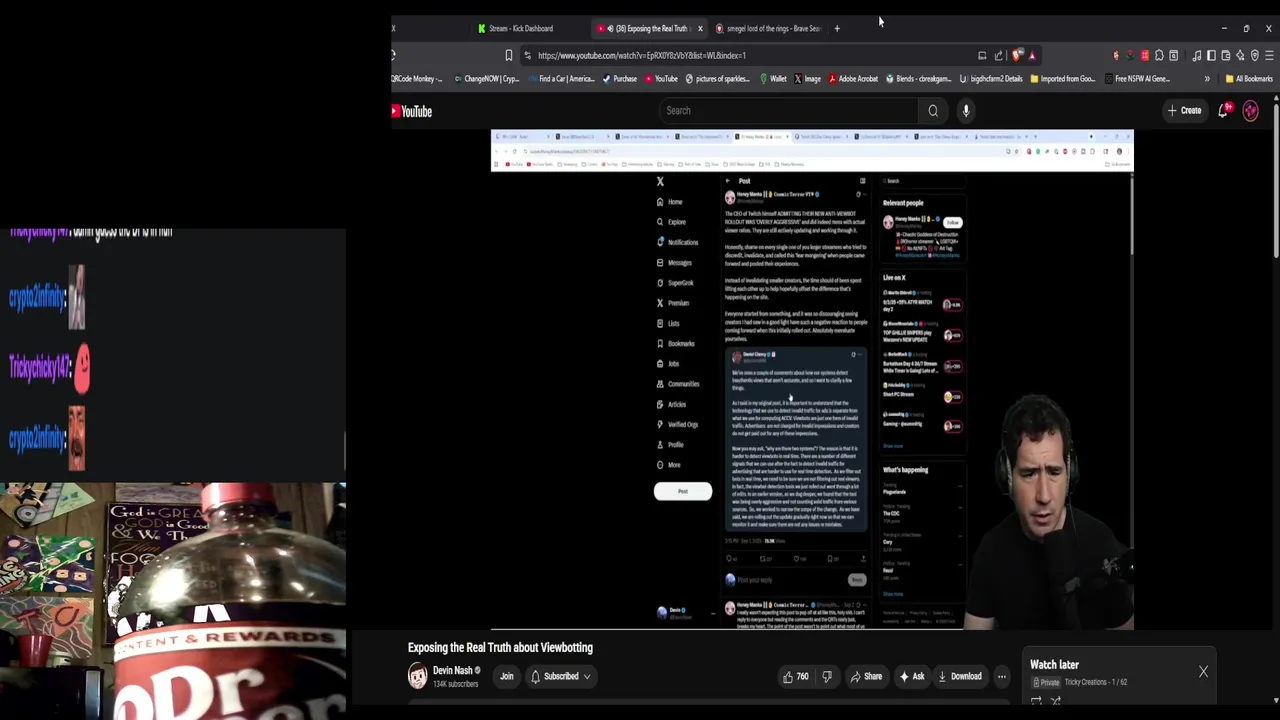Bookmark this page with the bookmark icon
1280x720 pixels.
click(508, 56)
